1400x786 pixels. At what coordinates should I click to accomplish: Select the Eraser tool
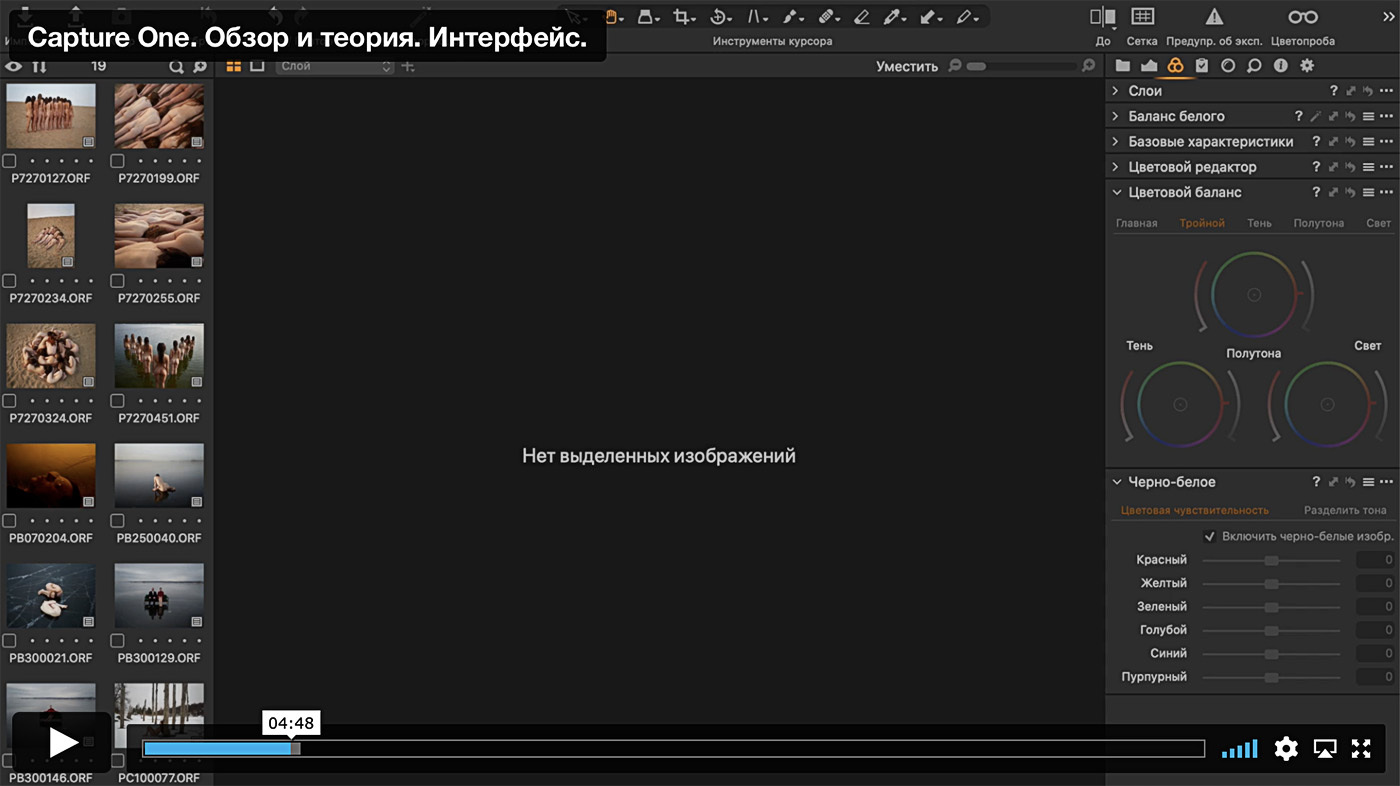click(x=862, y=17)
